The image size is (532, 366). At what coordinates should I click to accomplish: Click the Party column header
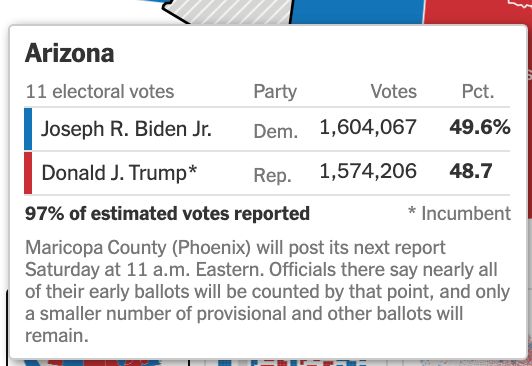click(275, 92)
